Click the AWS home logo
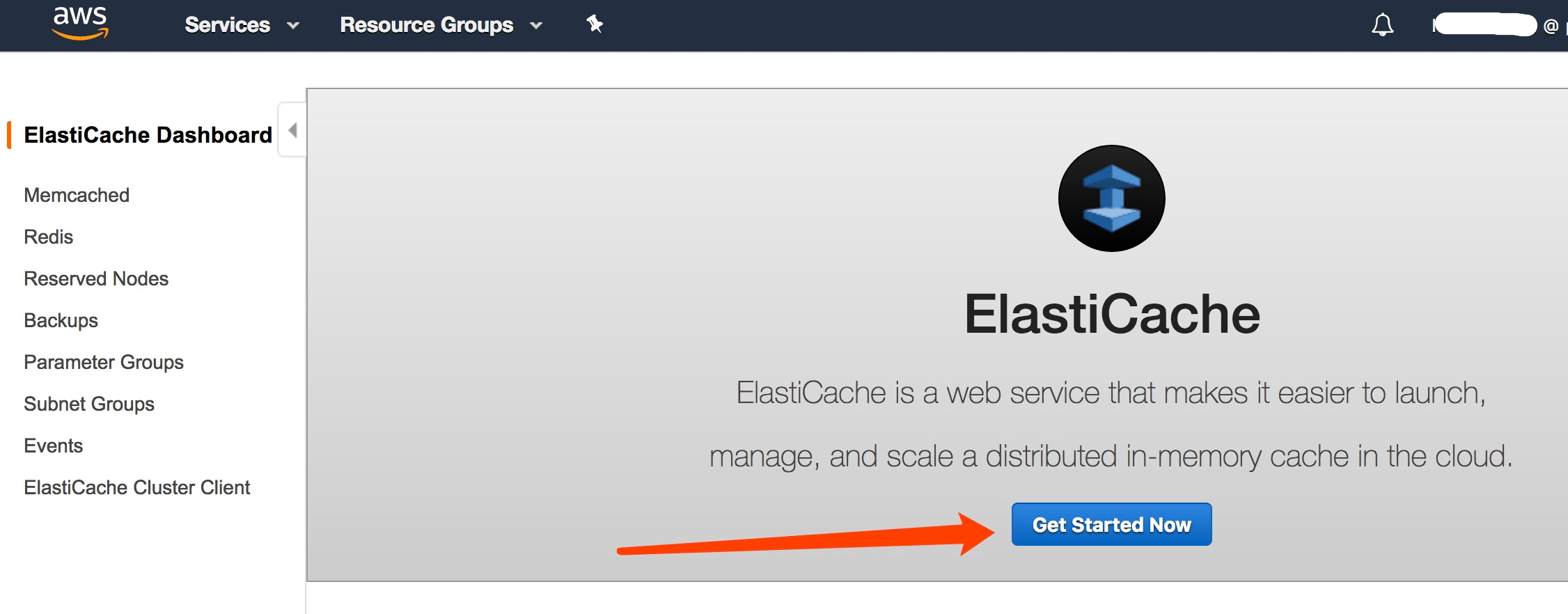This screenshot has width=1568, height=614. click(x=80, y=24)
